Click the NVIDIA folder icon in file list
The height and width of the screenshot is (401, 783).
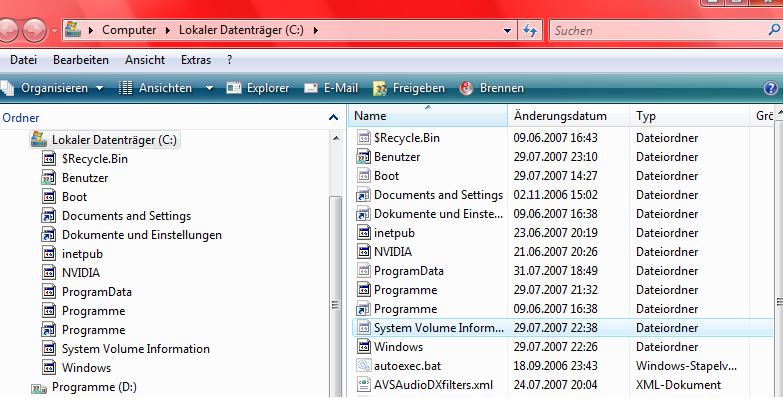(x=364, y=251)
